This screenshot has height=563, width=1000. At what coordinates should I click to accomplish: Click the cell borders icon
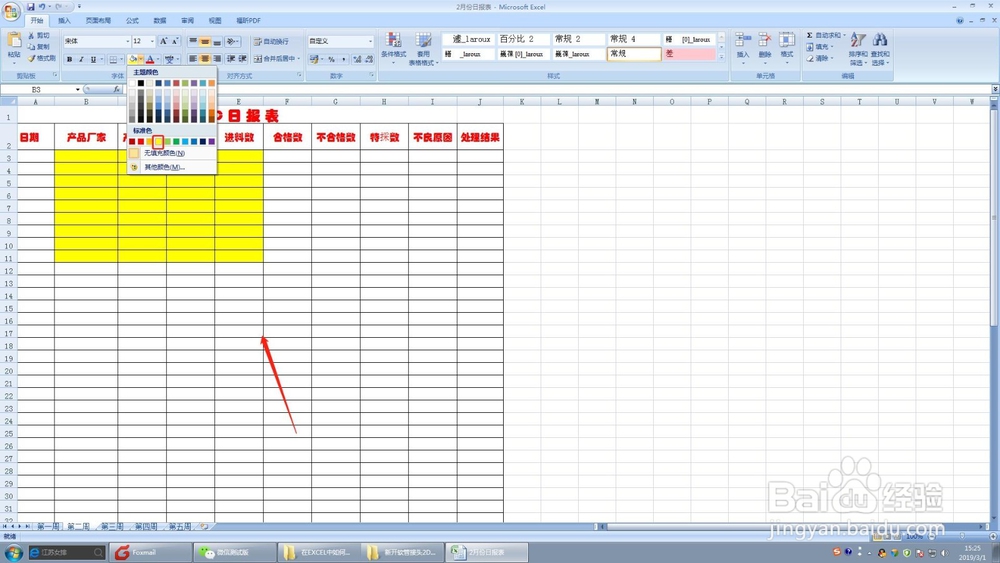113,59
